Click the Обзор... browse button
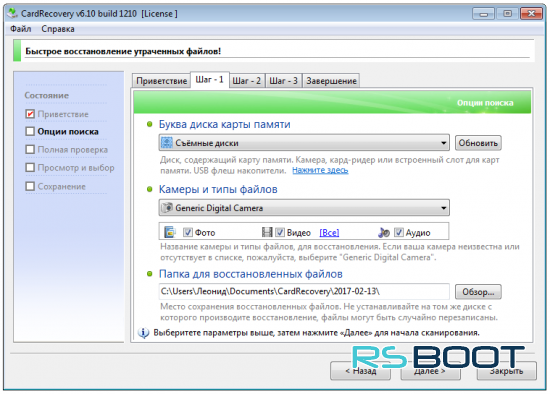550x394 pixels. pyautogui.click(x=478, y=292)
